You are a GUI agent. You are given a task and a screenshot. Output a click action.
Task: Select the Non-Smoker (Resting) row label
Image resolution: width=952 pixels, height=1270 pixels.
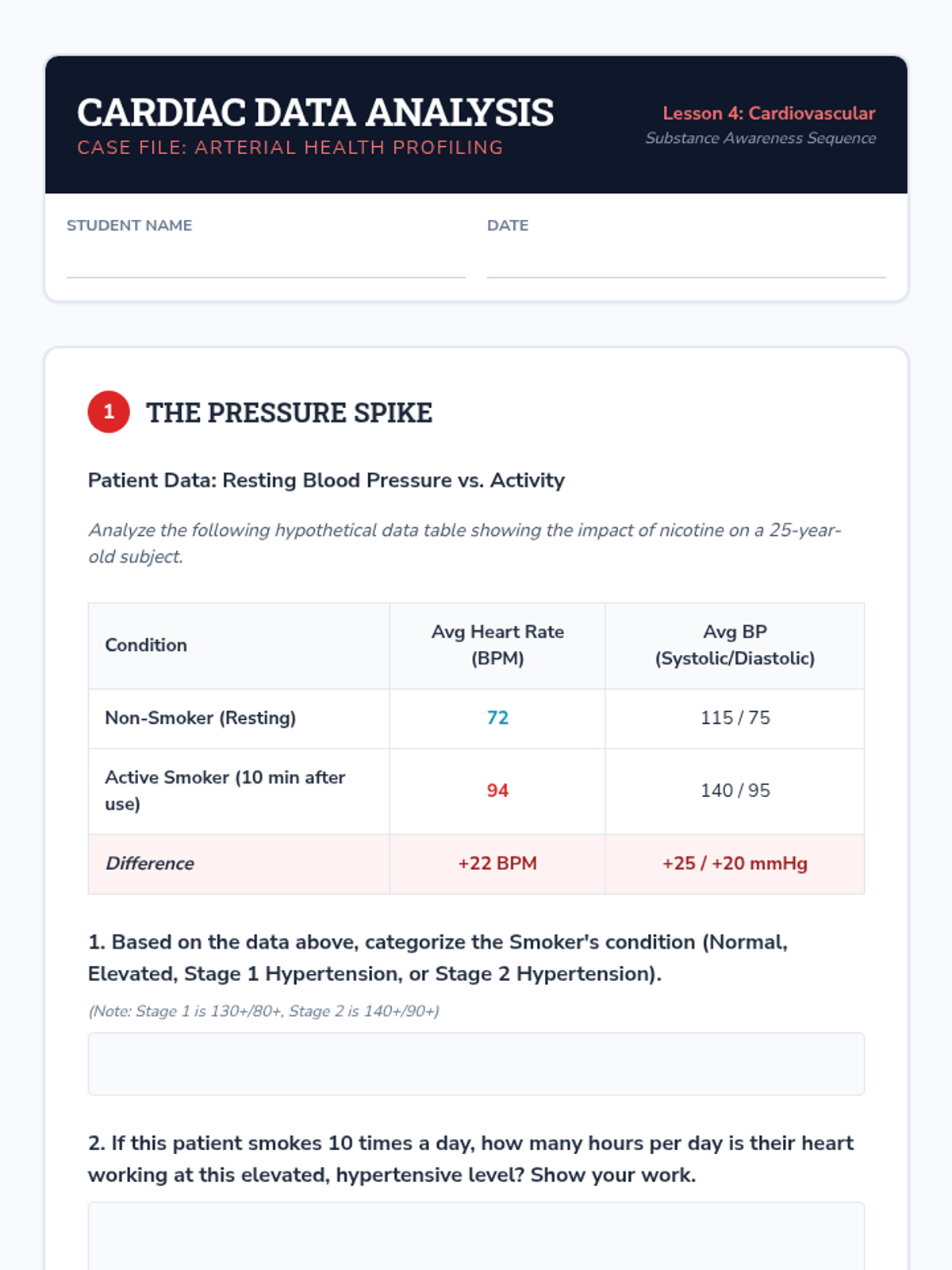[200, 718]
